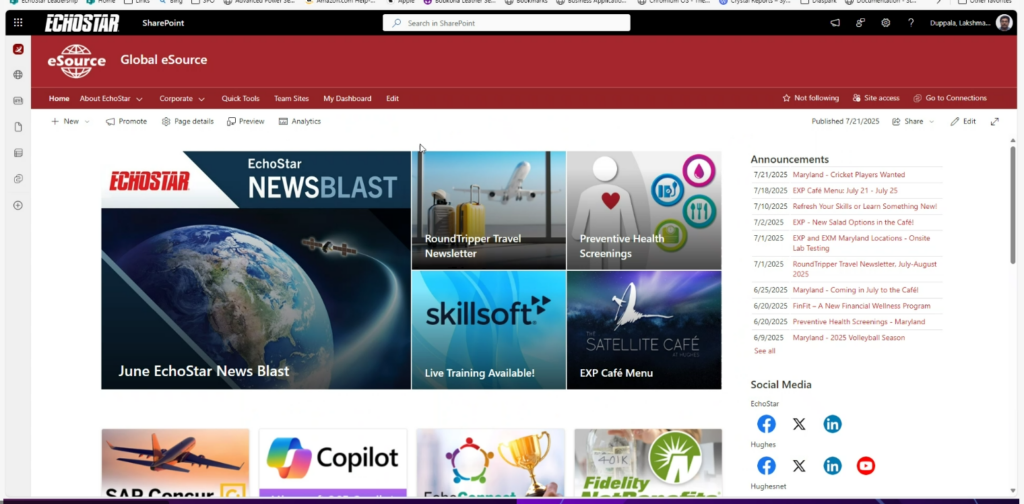Open the Copilot card
The width and height of the screenshot is (1024, 504).
333,463
